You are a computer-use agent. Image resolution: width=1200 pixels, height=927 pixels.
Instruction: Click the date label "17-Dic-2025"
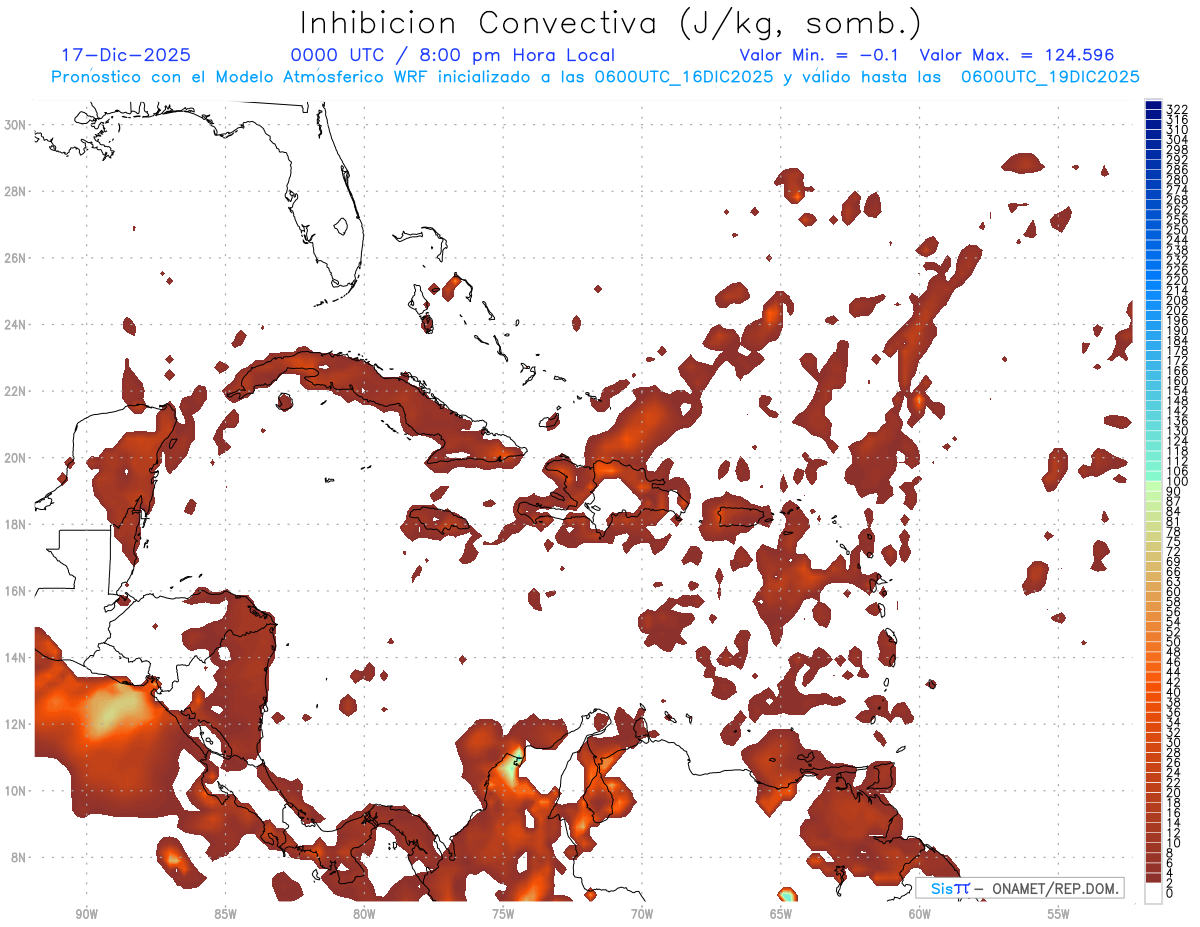coord(126,55)
